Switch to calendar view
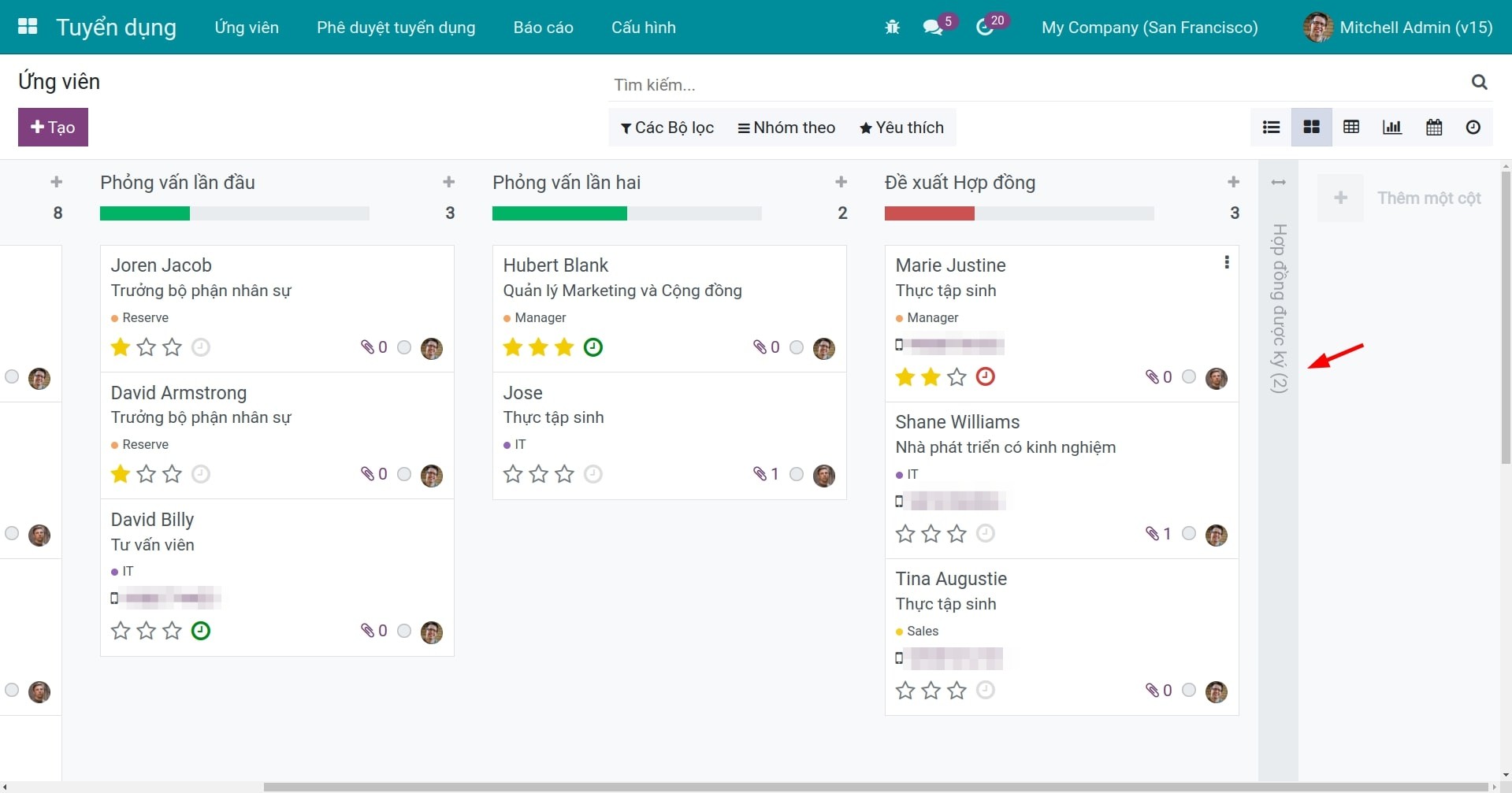Viewport: 1512px width, 793px height. (1433, 127)
